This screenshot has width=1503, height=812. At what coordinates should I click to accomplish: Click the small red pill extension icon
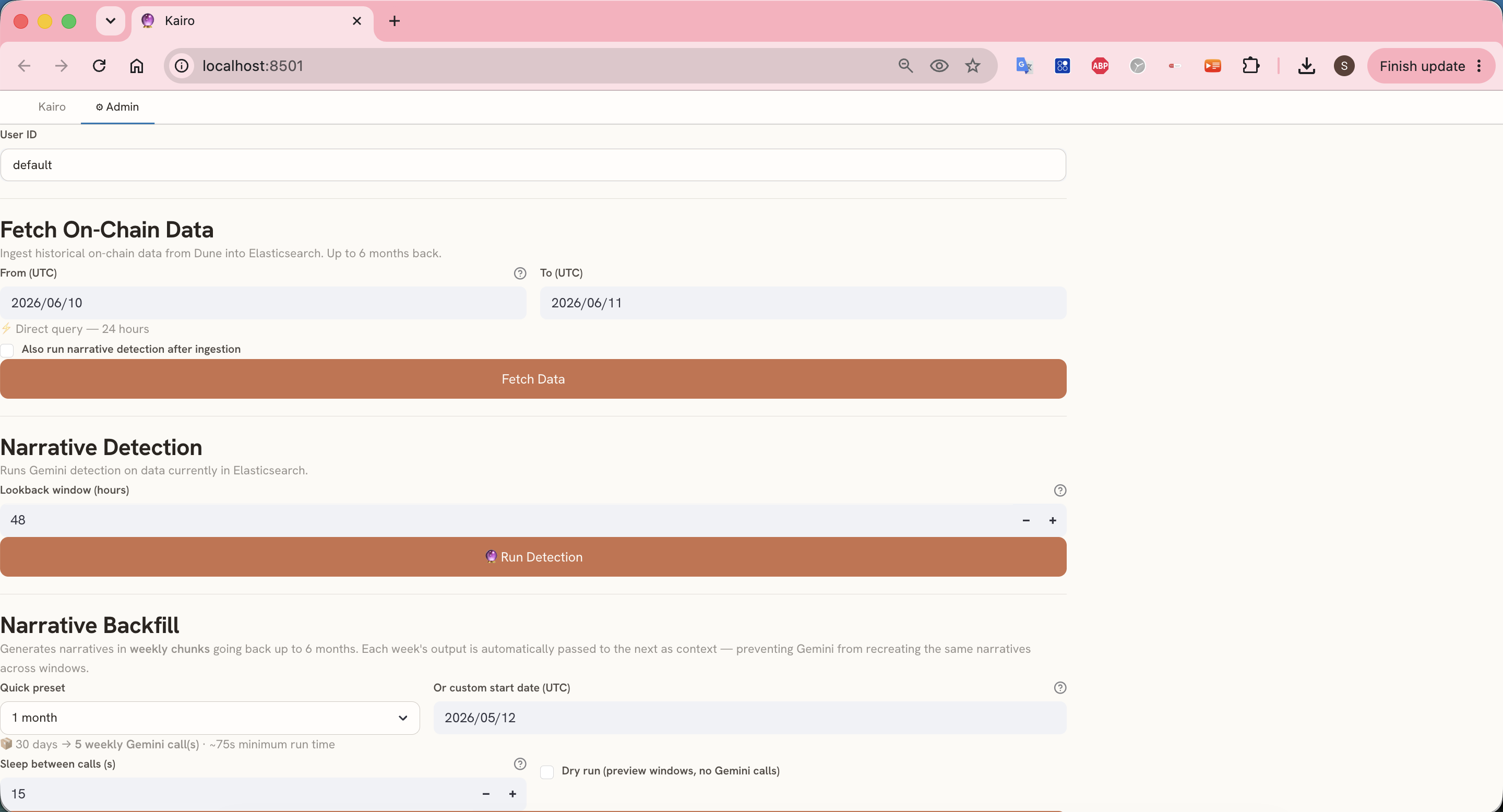pos(1175,66)
